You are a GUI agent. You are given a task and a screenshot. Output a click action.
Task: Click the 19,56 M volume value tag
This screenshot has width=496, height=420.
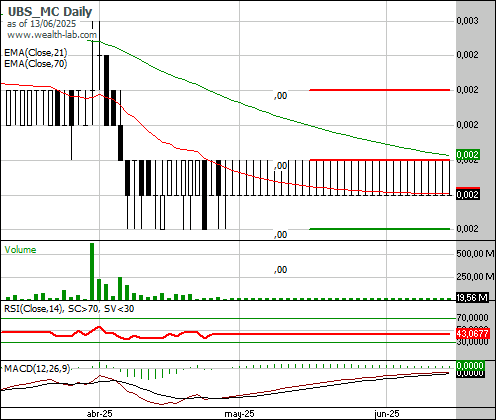click(x=472, y=297)
